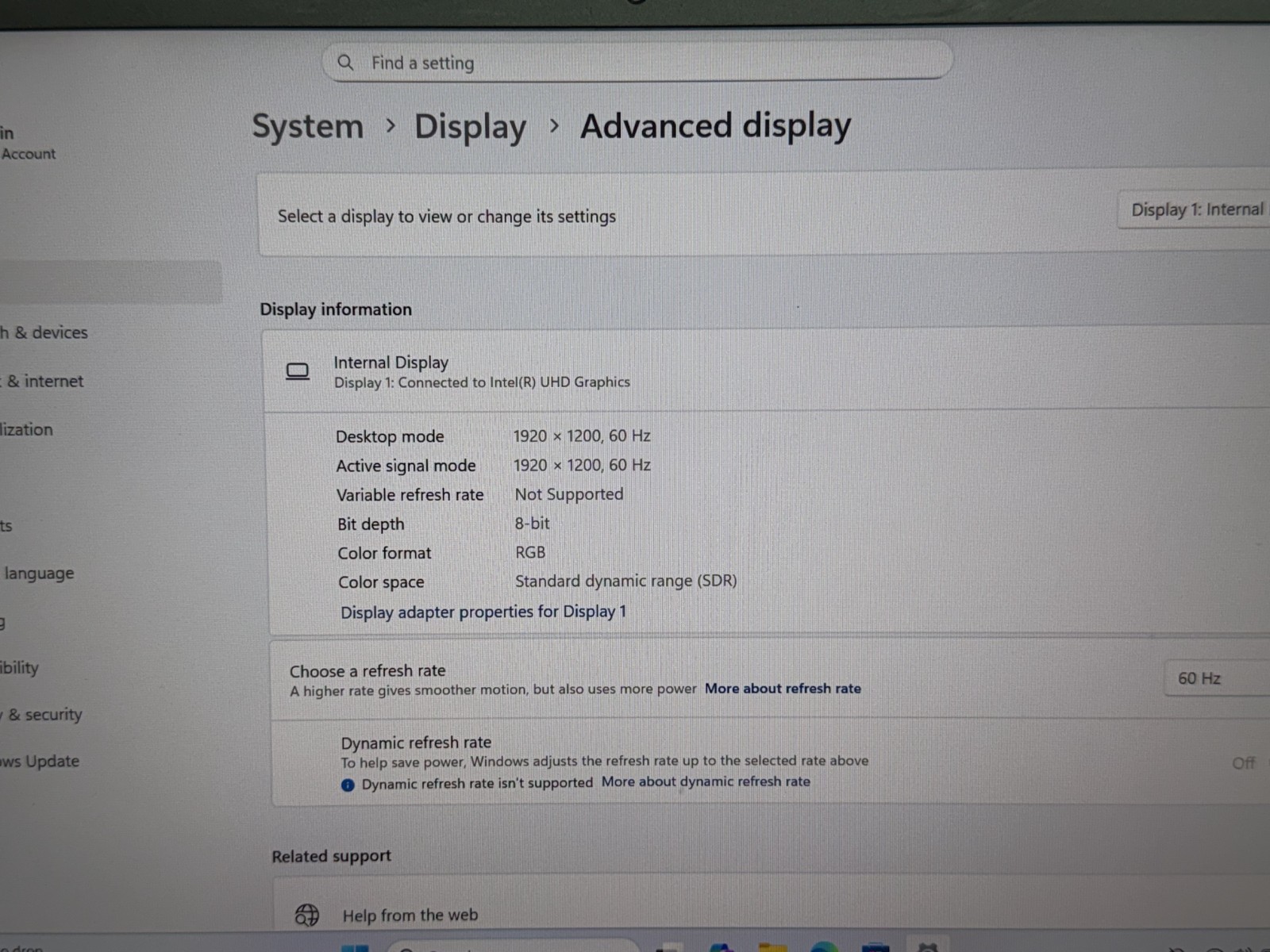1270x952 pixels.
Task: Click Display 1: Connected to Intel(R) UHD Graphics
Action: (482, 382)
